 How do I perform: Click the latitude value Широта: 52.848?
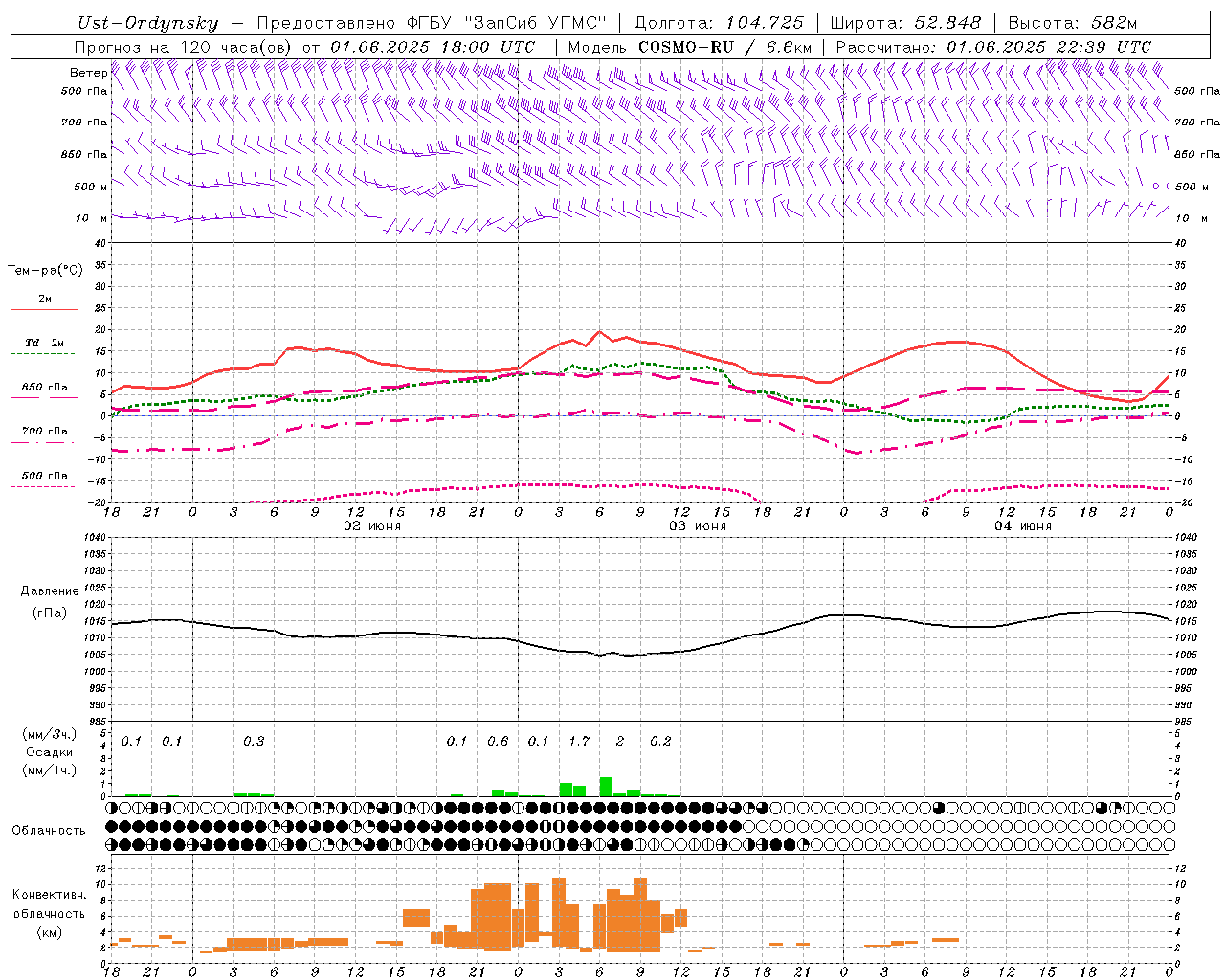coord(905,24)
